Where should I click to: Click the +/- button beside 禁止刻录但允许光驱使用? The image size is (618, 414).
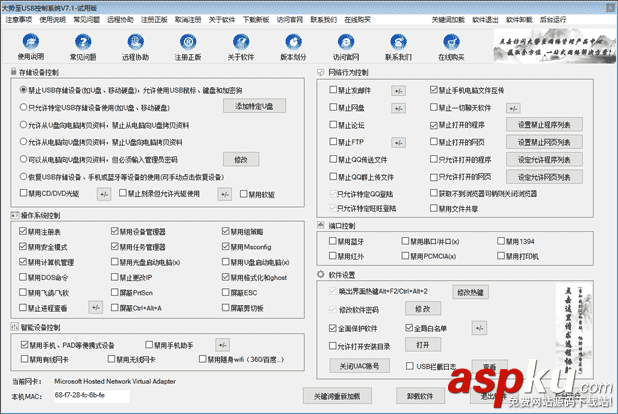[x=225, y=194]
